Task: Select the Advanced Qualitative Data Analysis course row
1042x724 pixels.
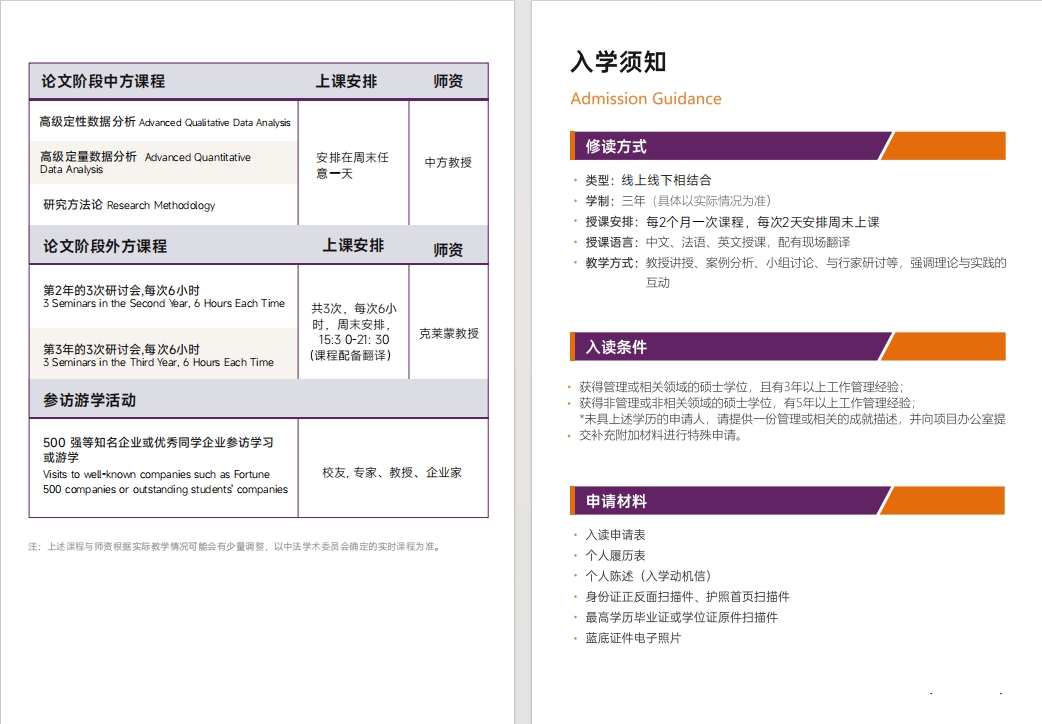Action: [x=164, y=122]
